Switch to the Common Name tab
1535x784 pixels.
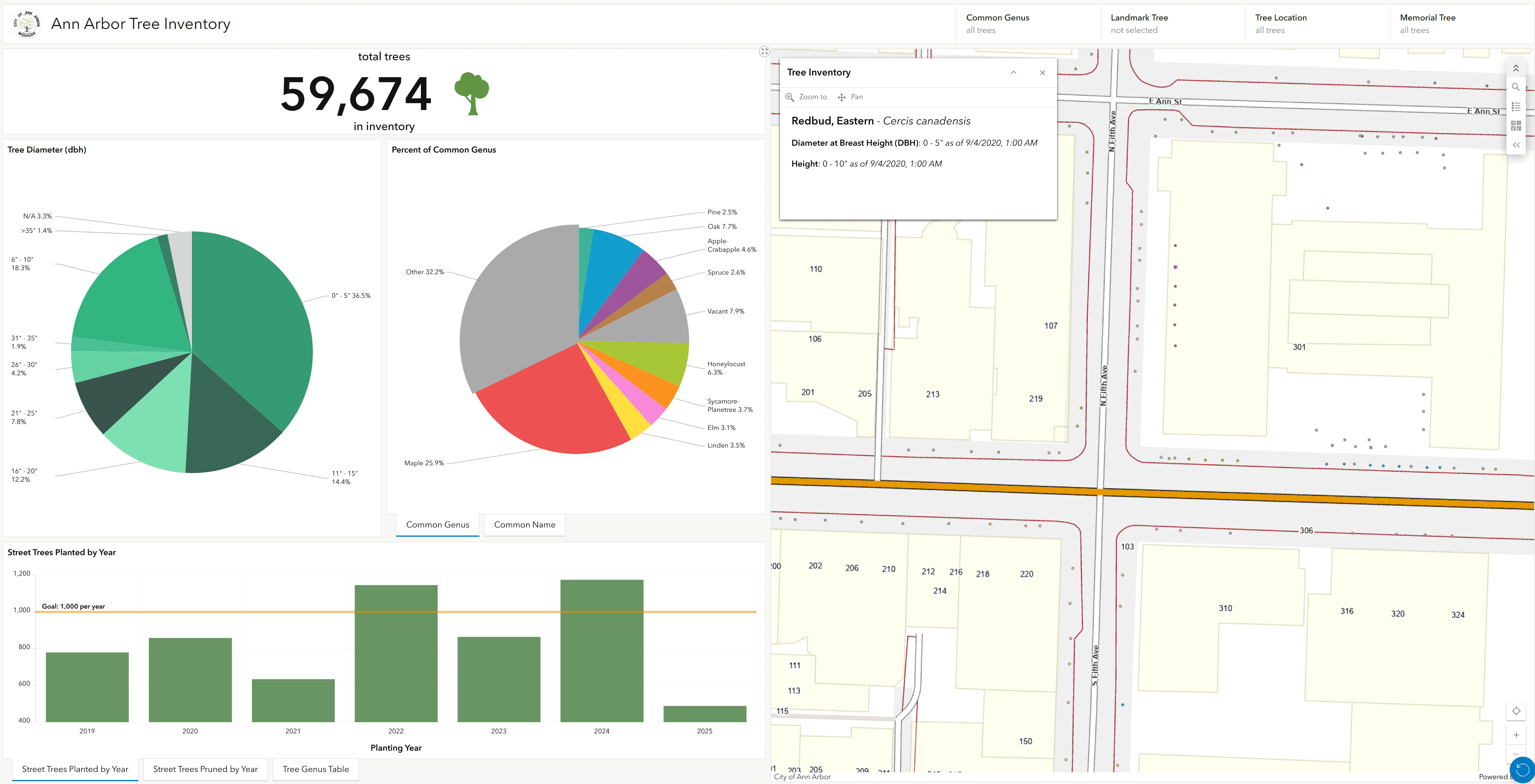point(525,525)
